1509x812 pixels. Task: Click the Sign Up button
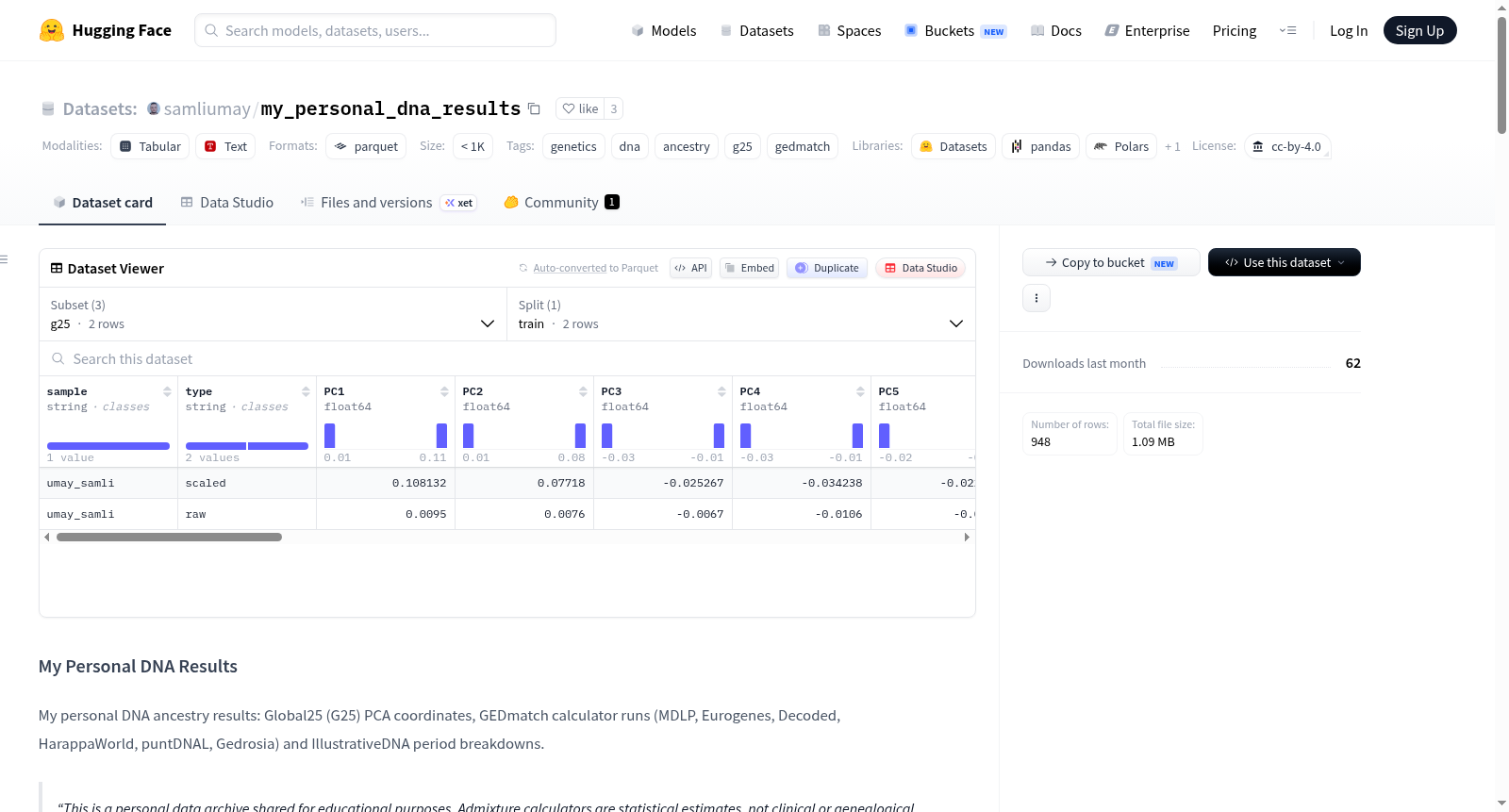(1419, 30)
